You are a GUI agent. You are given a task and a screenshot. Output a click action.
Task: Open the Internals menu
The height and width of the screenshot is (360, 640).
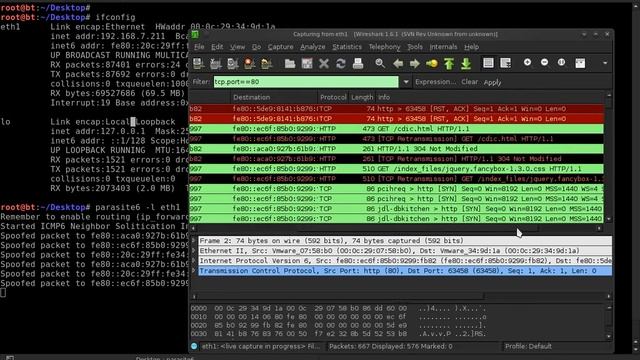tap(443, 47)
